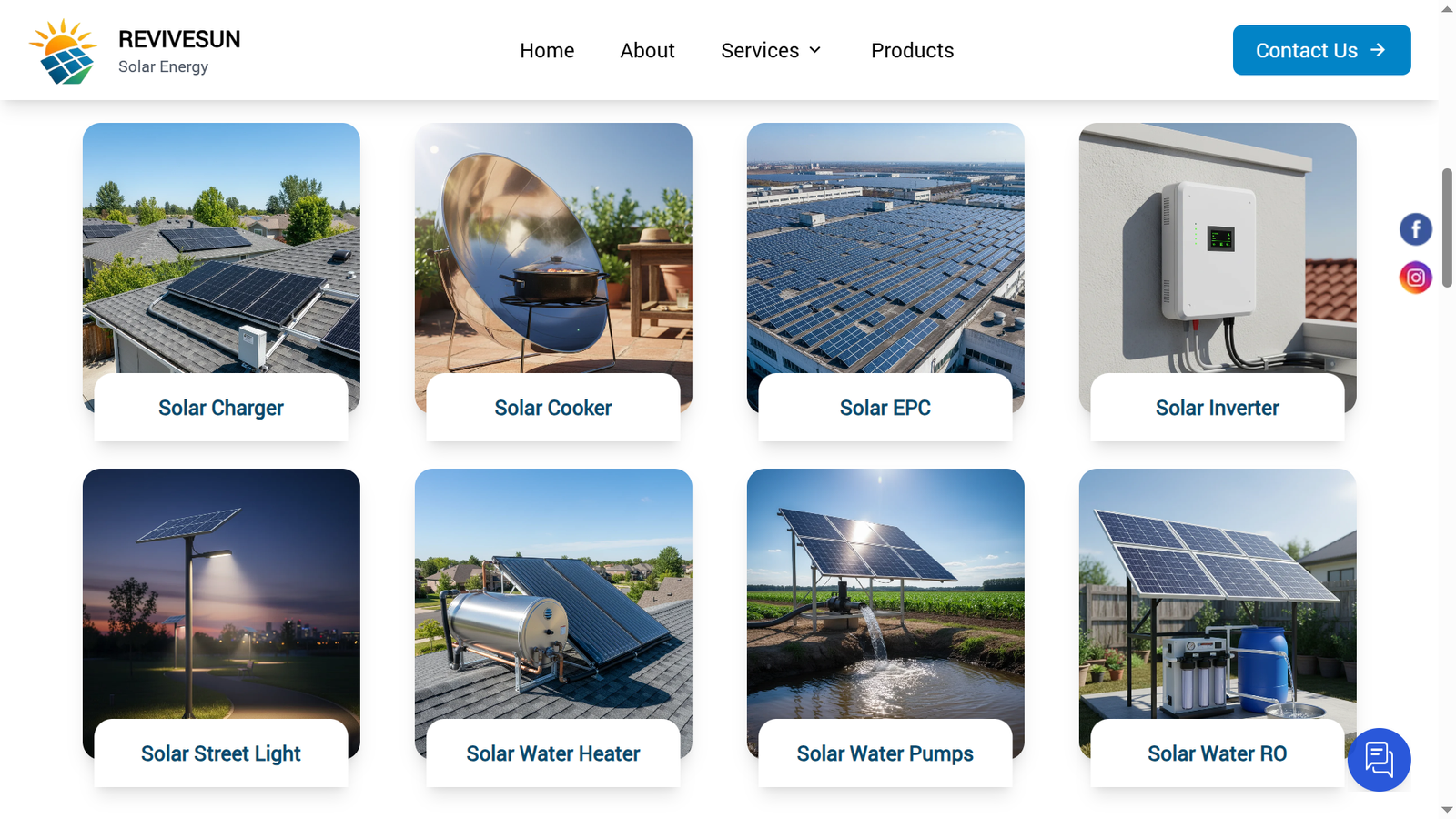1456x819 pixels.
Task: Open the Solar Water RO label
Action: (1217, 753)
